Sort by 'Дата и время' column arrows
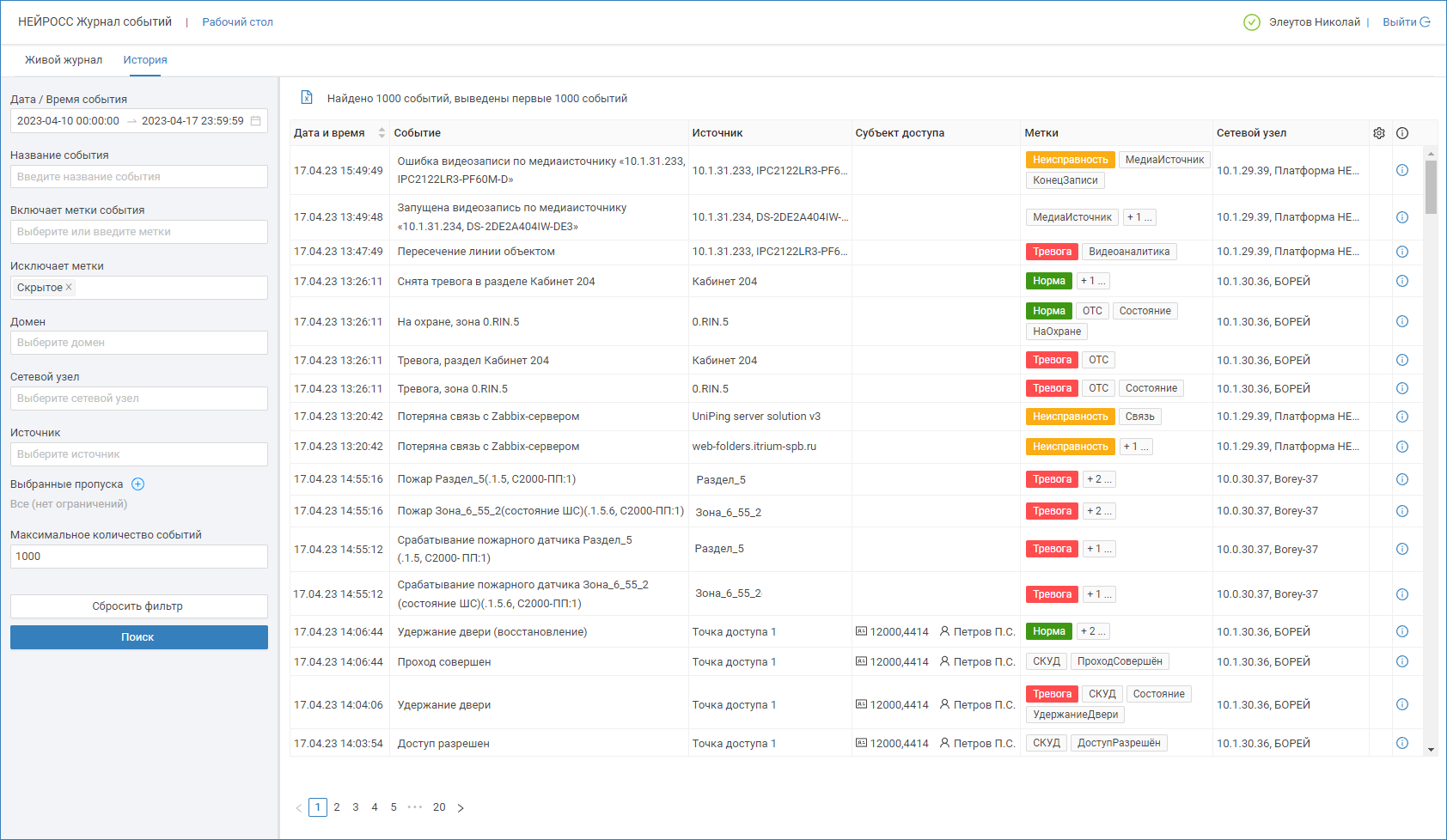The image size is (1447, 840). (x=382, y=133)
